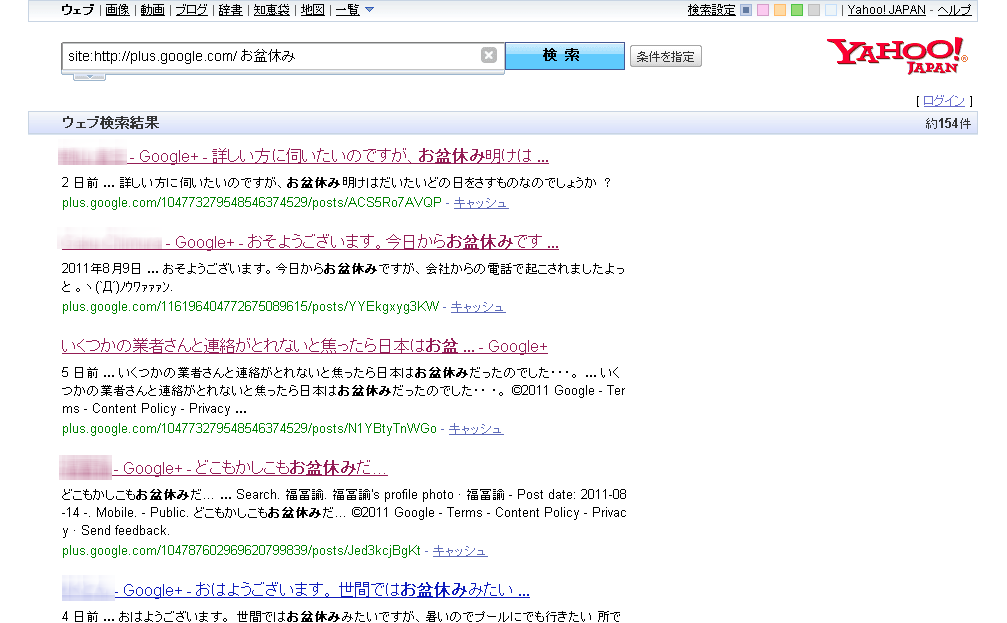This screenshot has width=1007, height=623.
Task: Select the blue theme color swatch
Action: point(746,10)
